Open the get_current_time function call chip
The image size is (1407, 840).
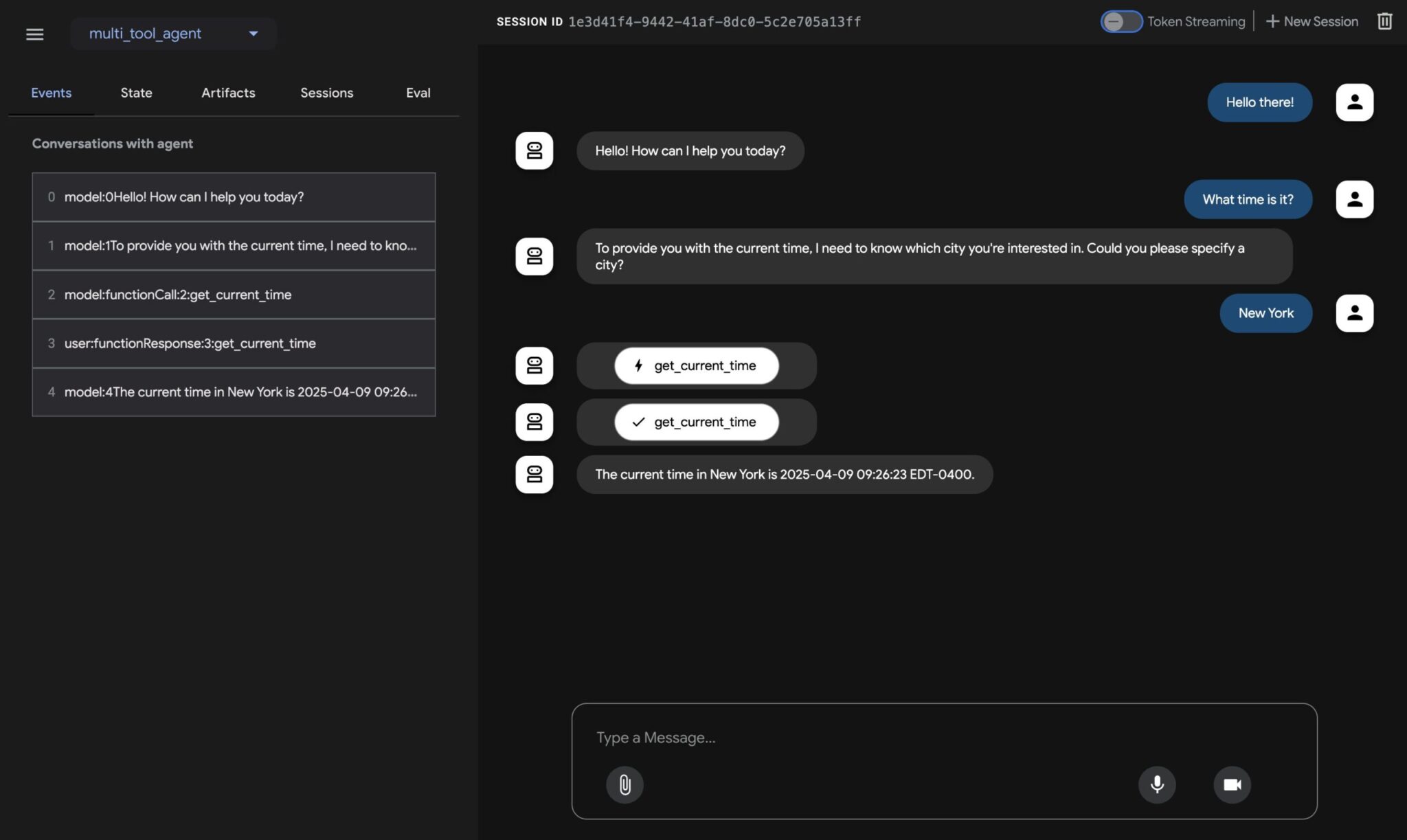[x=696, y=365]
